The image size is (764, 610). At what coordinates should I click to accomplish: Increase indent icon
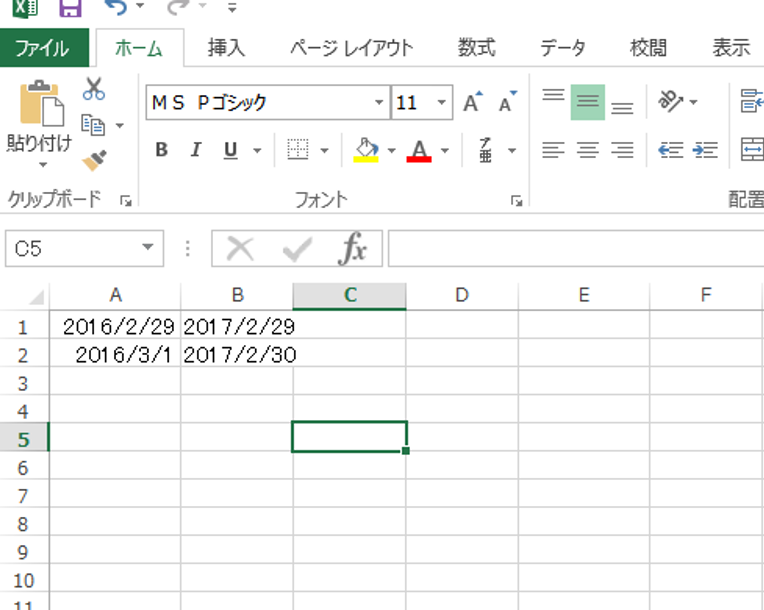705,150
